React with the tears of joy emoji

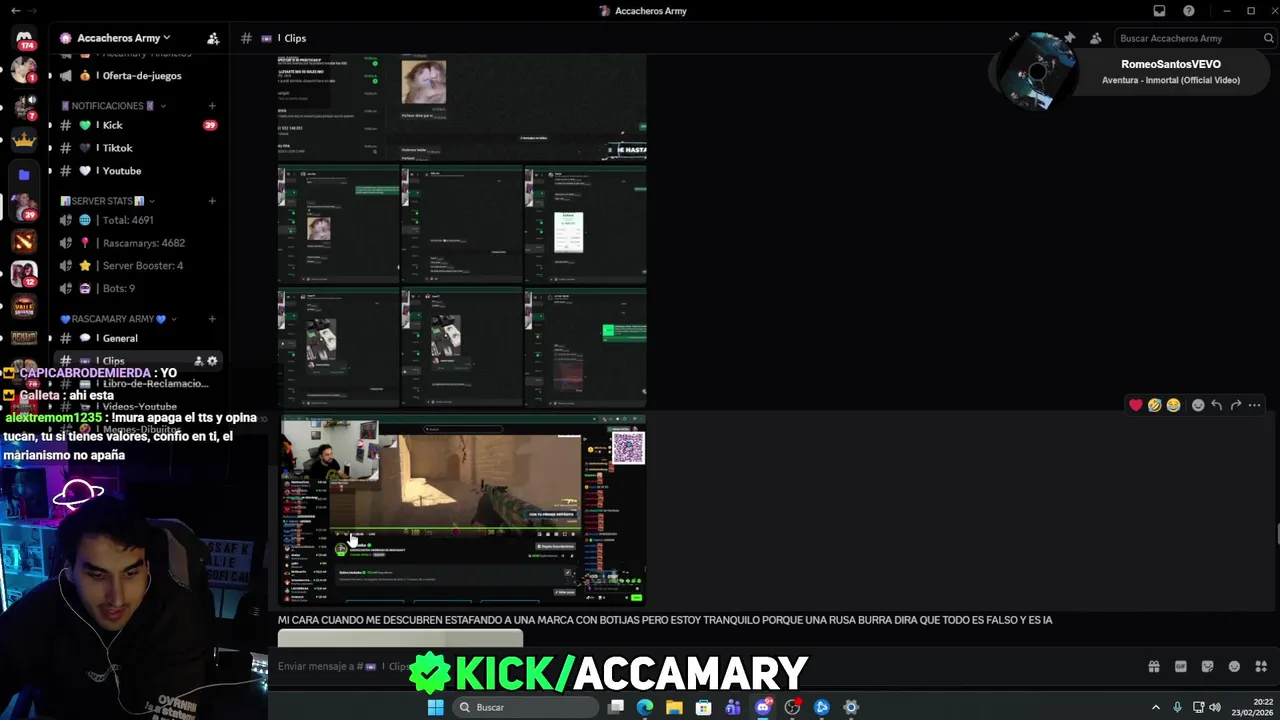click(x=1173, y=405)
